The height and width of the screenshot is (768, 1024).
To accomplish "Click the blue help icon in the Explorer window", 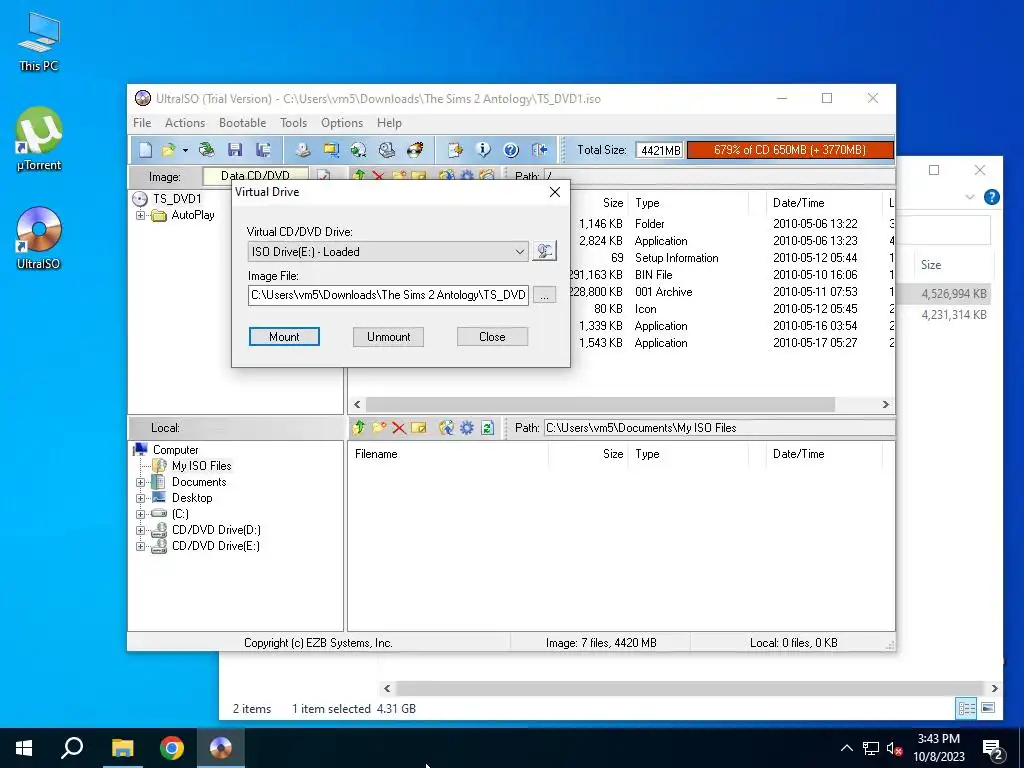I will point(991,197).
